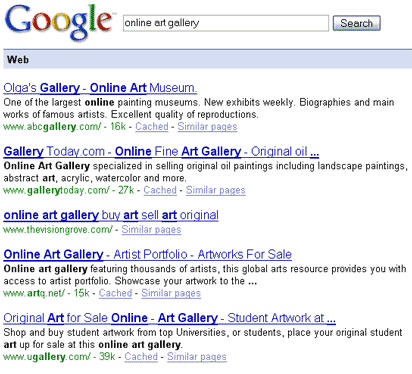
Task: Click the search field containing 'online art gallery'
Action: 226,23
